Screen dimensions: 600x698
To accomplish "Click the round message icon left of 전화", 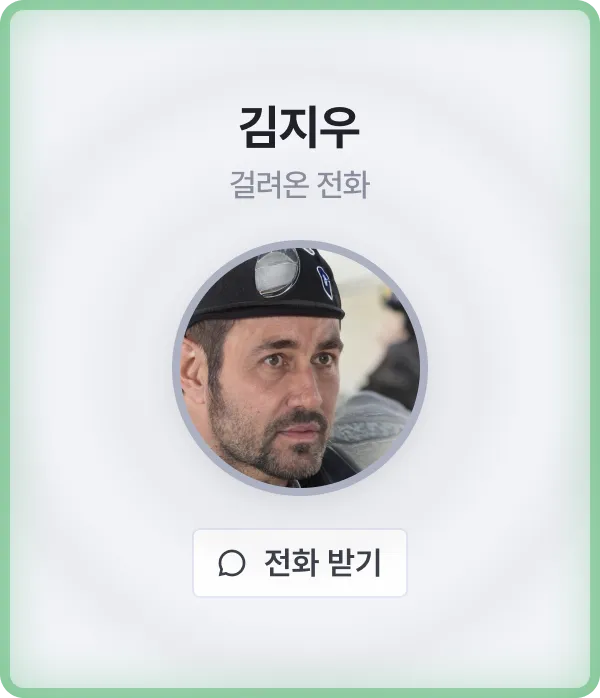I will click(x=231, y=563).
